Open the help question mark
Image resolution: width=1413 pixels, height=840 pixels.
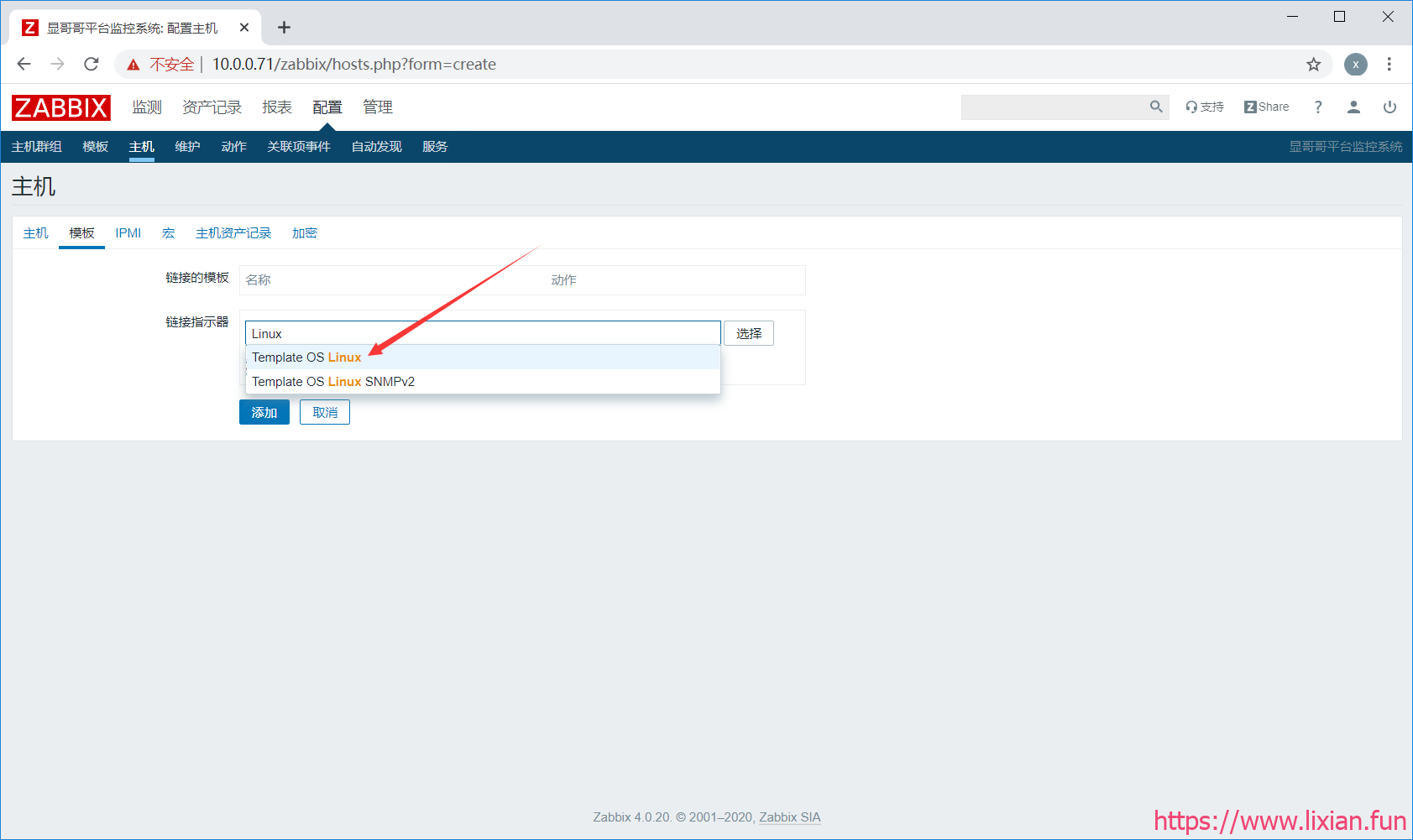coord(1318,107)
